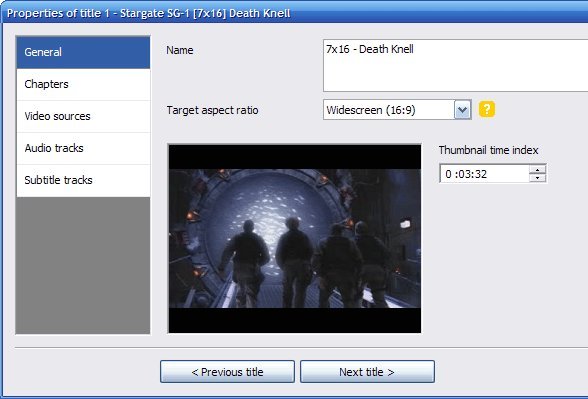Select the General tab in sidebar
Screen dimensions: 588x399
(x=83, y=52)
